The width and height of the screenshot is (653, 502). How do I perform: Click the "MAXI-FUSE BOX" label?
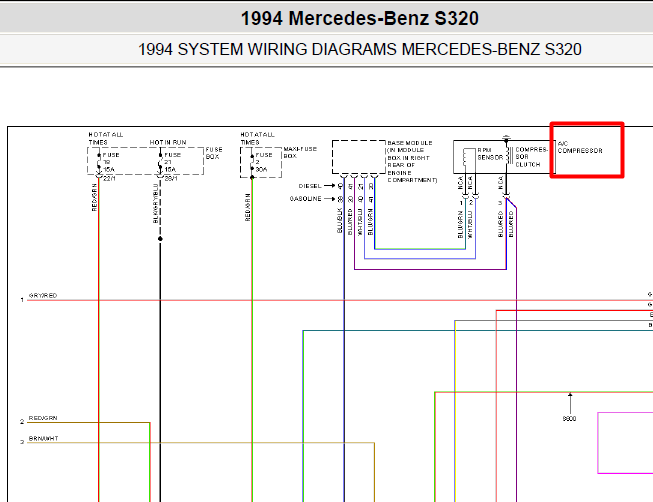tap(300, 152)
